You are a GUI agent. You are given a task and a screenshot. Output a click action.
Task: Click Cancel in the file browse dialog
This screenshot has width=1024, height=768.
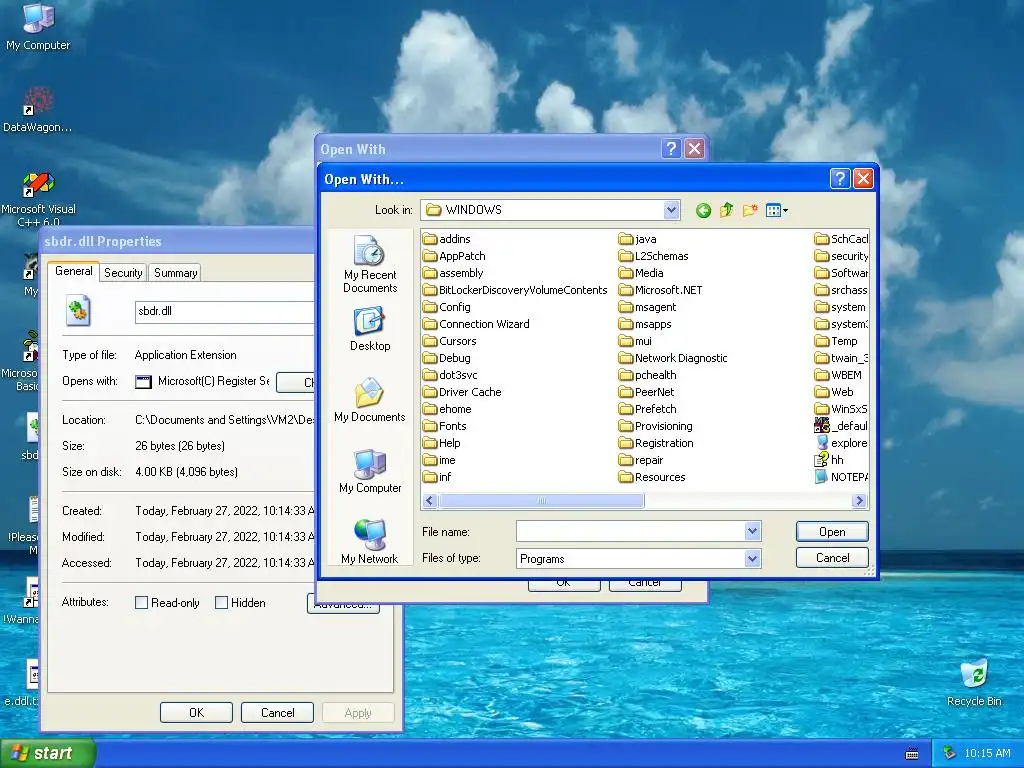point(832,558)
